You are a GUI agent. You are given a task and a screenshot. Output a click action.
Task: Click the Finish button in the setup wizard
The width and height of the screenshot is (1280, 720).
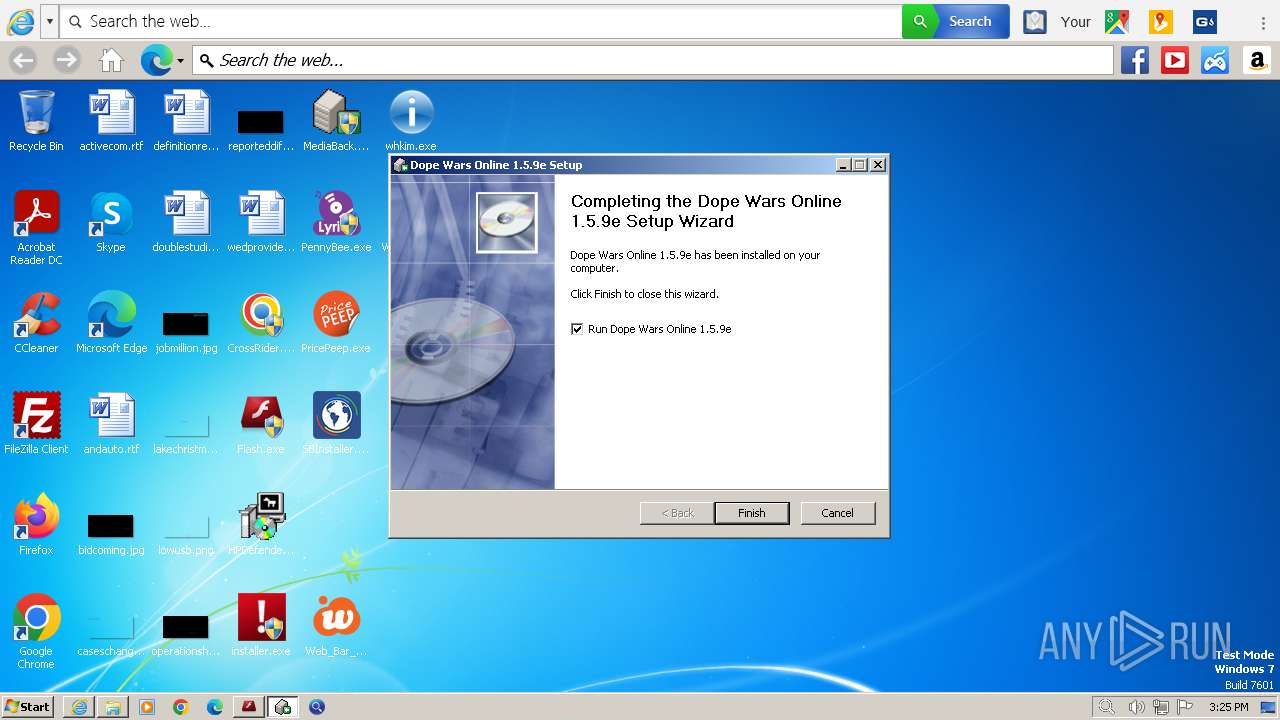point(751,513)
